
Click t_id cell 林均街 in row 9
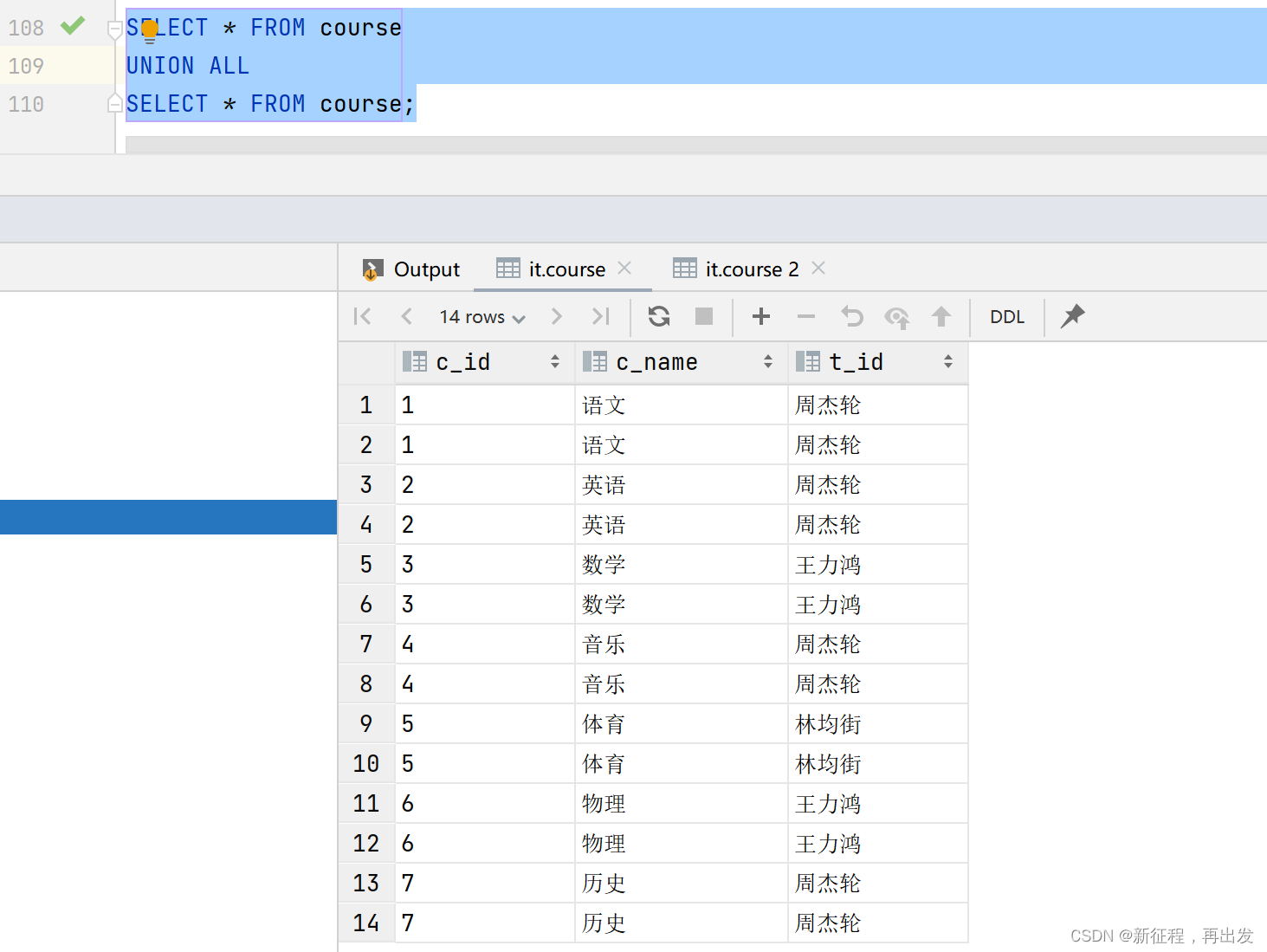878,723
